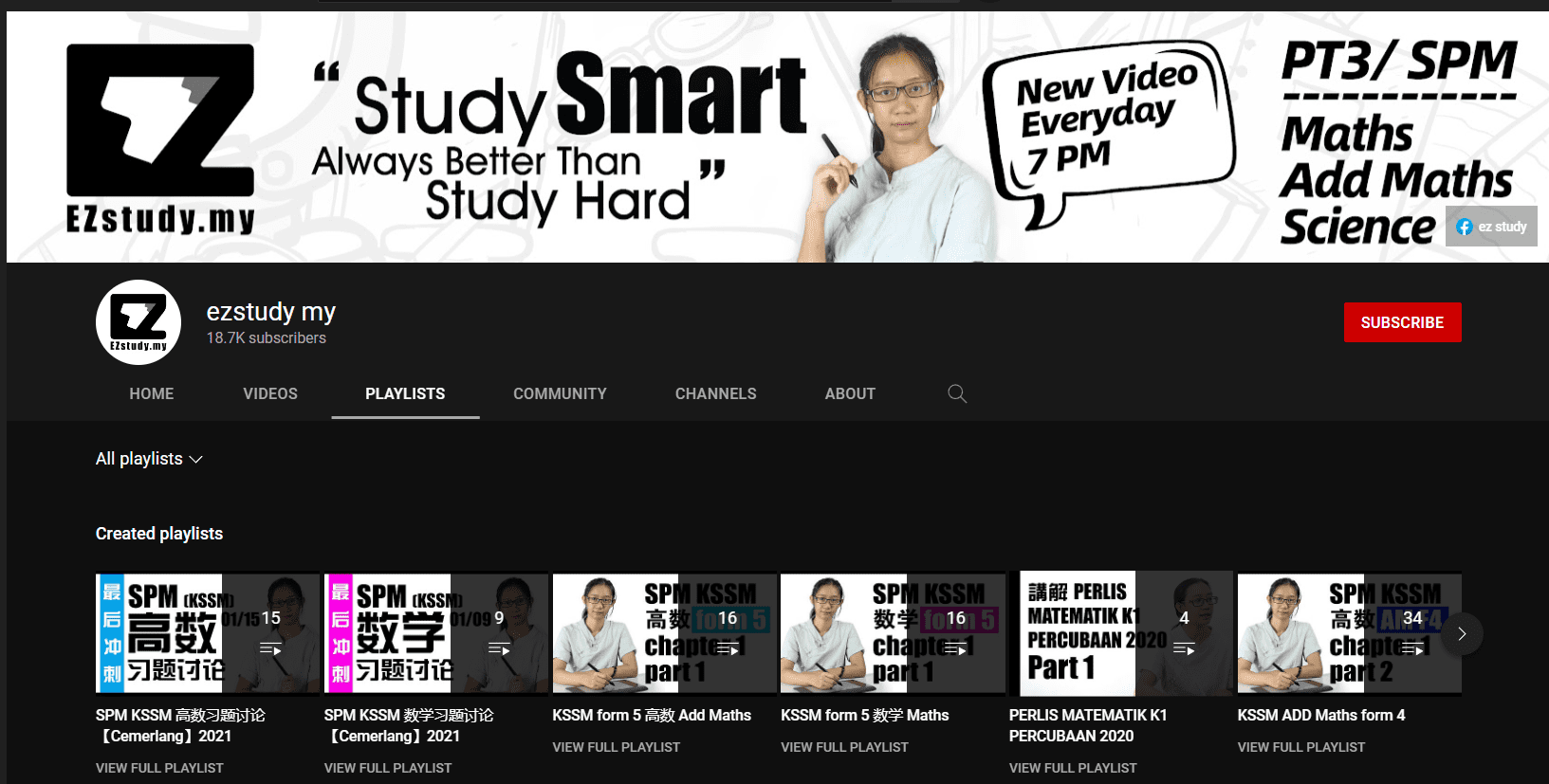Screen dimensions: 1549x784
Task: Click the 18.7K subscribers count
Action: tap(267, 337)
